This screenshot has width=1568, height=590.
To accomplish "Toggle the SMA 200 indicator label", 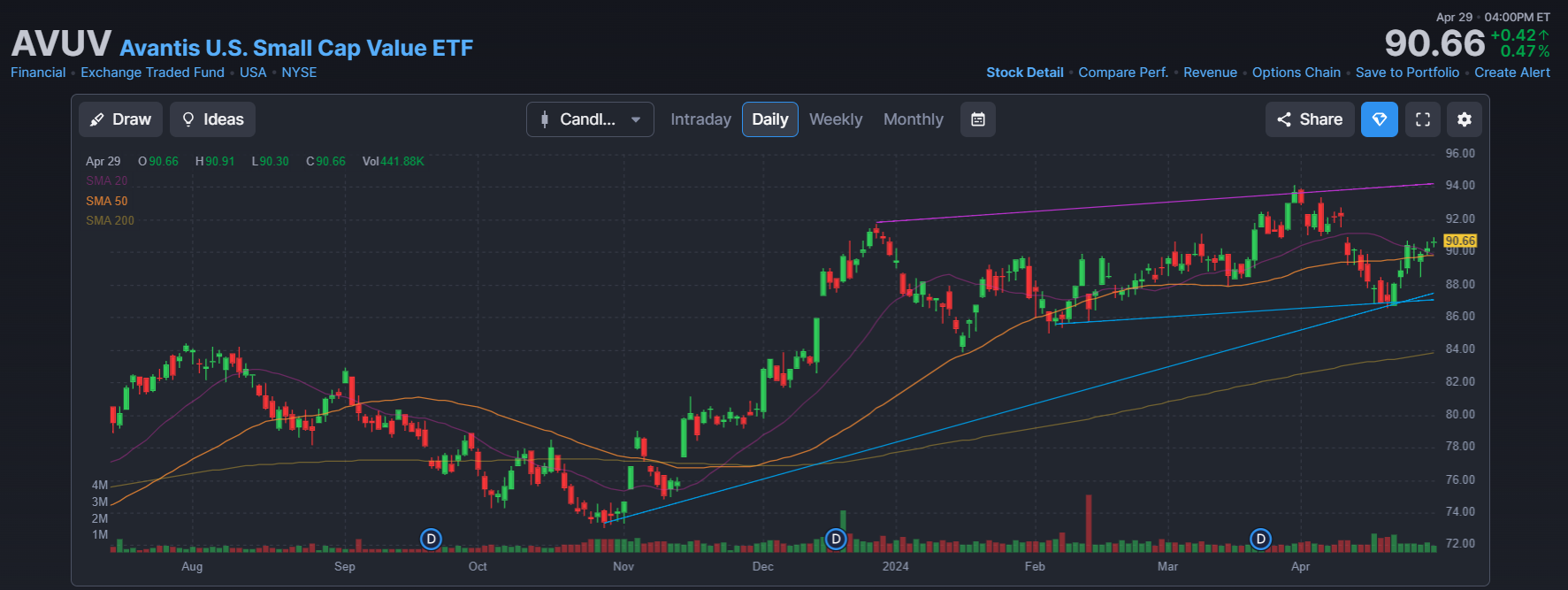I will pyautogui.click(x=110, y=220).
